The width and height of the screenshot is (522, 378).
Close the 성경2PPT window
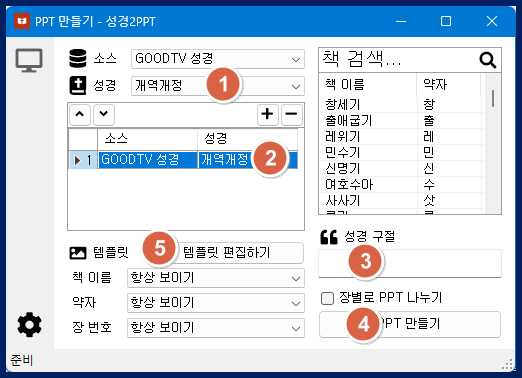click(x=492, y=21)
